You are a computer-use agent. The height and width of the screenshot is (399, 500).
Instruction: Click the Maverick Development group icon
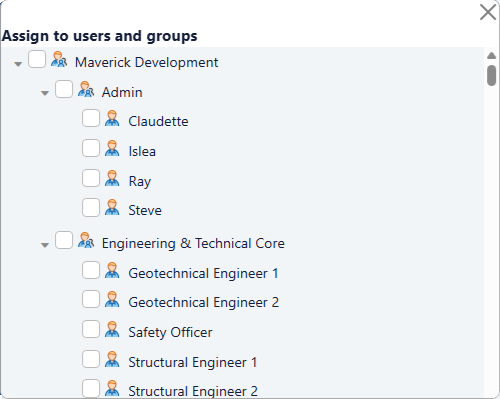pos(59,59)
